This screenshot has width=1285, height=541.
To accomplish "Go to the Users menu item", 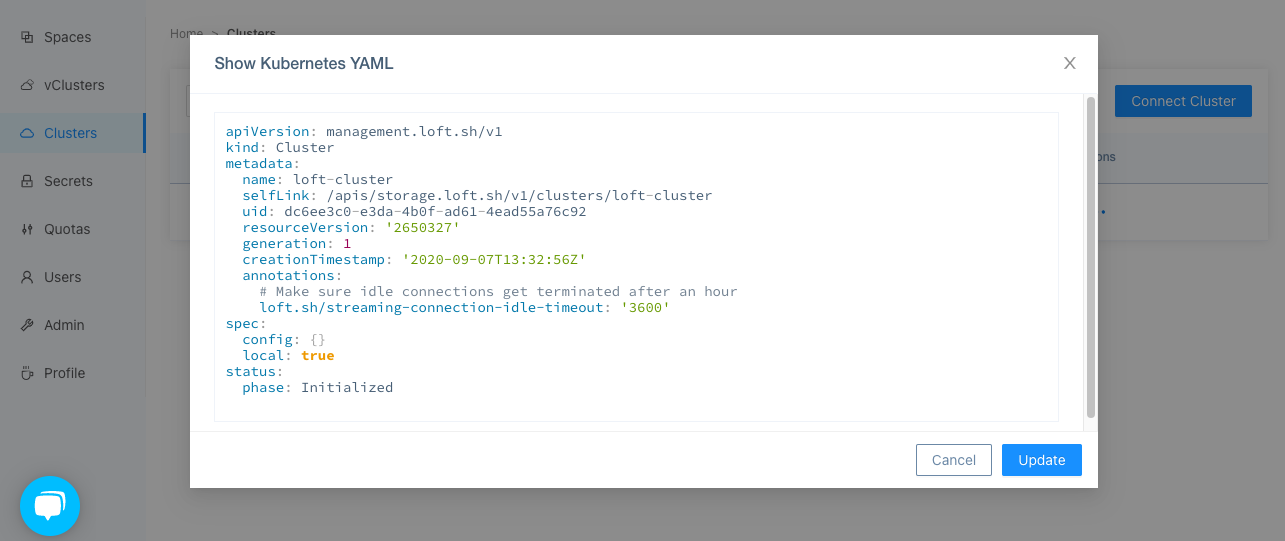I will click(x=62, y=277).
